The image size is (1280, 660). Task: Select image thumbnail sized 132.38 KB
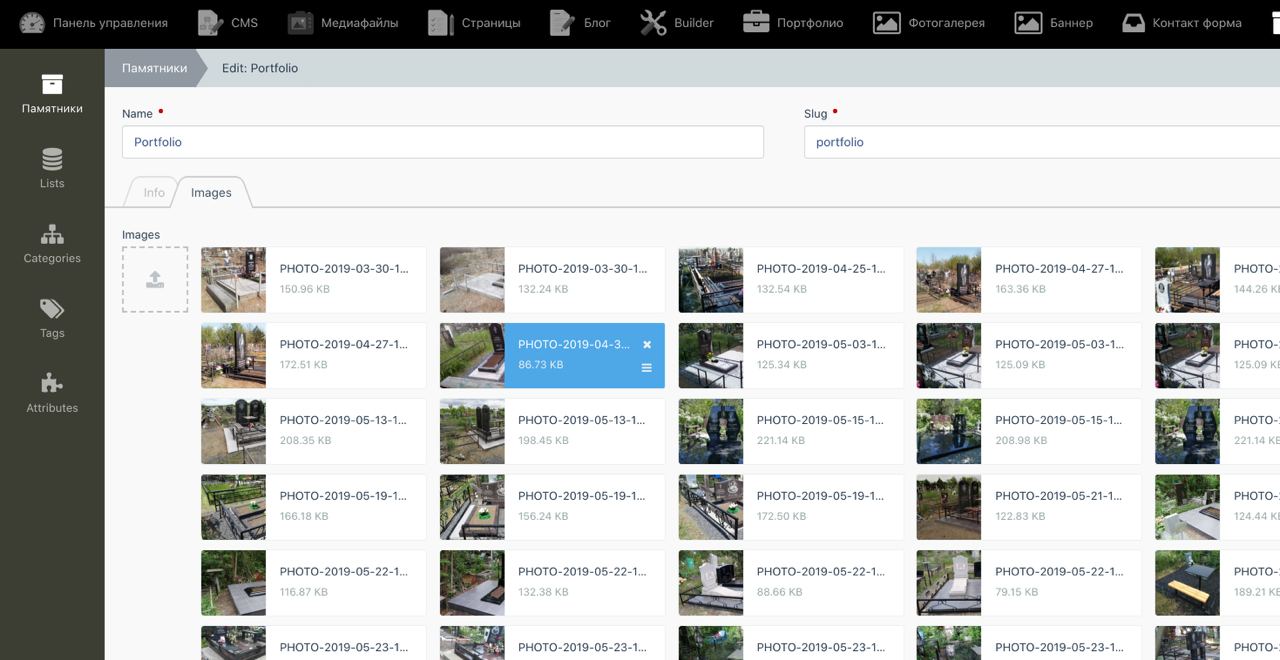tap(472, 584)
